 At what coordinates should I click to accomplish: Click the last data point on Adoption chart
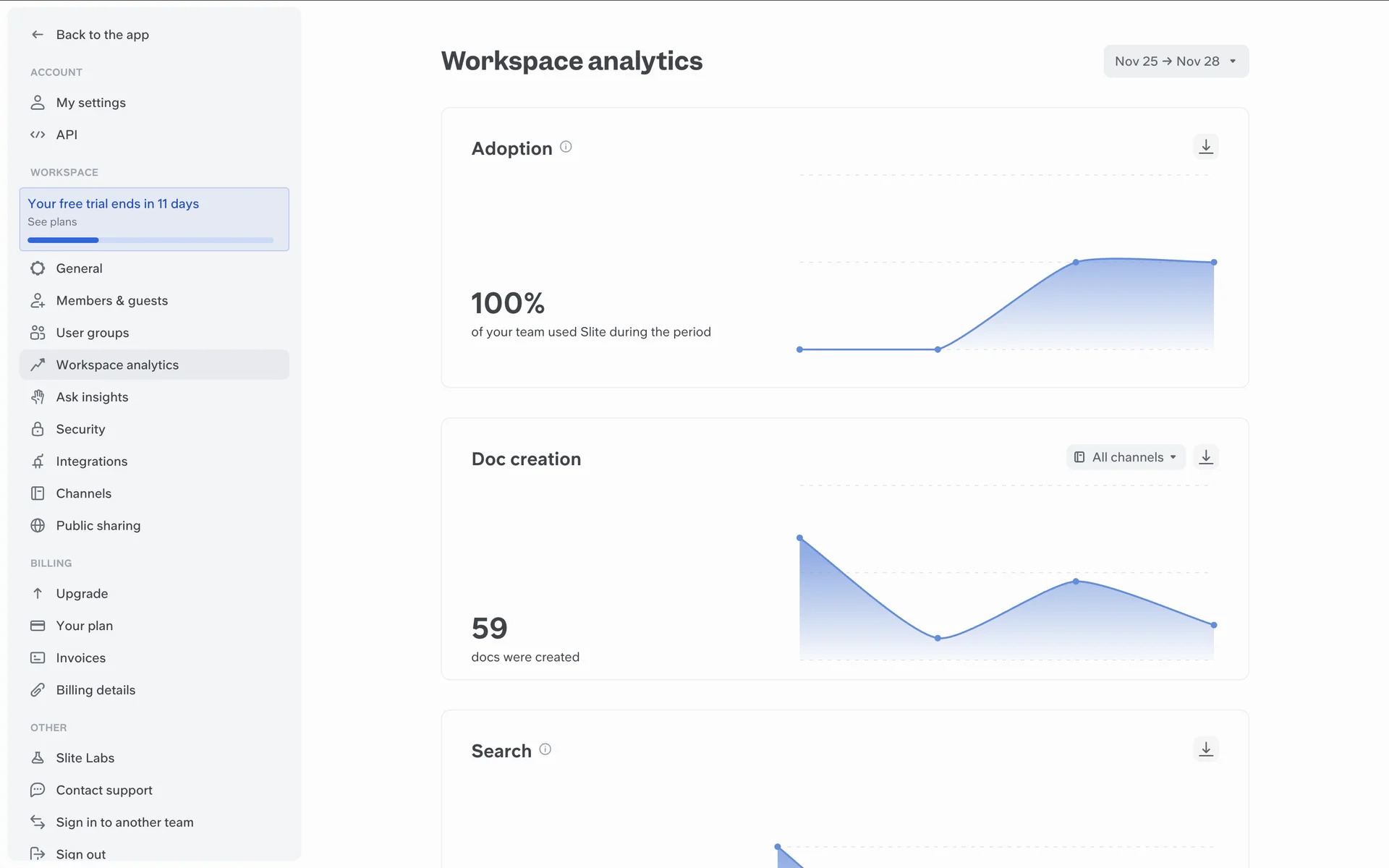coord(1213,263)
